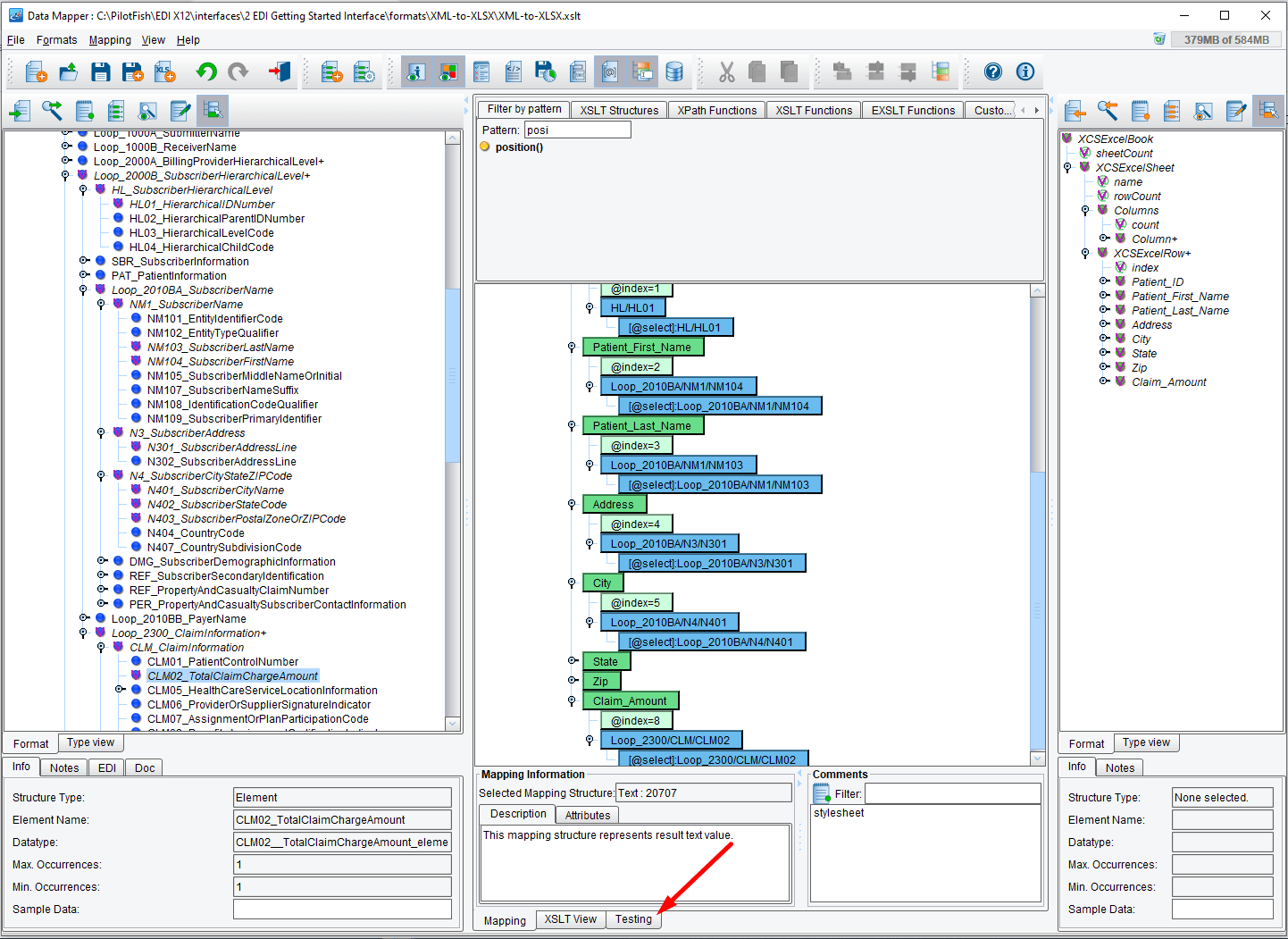
Task: Click the checklist validation toolbar icon
Action: [481, 72]
